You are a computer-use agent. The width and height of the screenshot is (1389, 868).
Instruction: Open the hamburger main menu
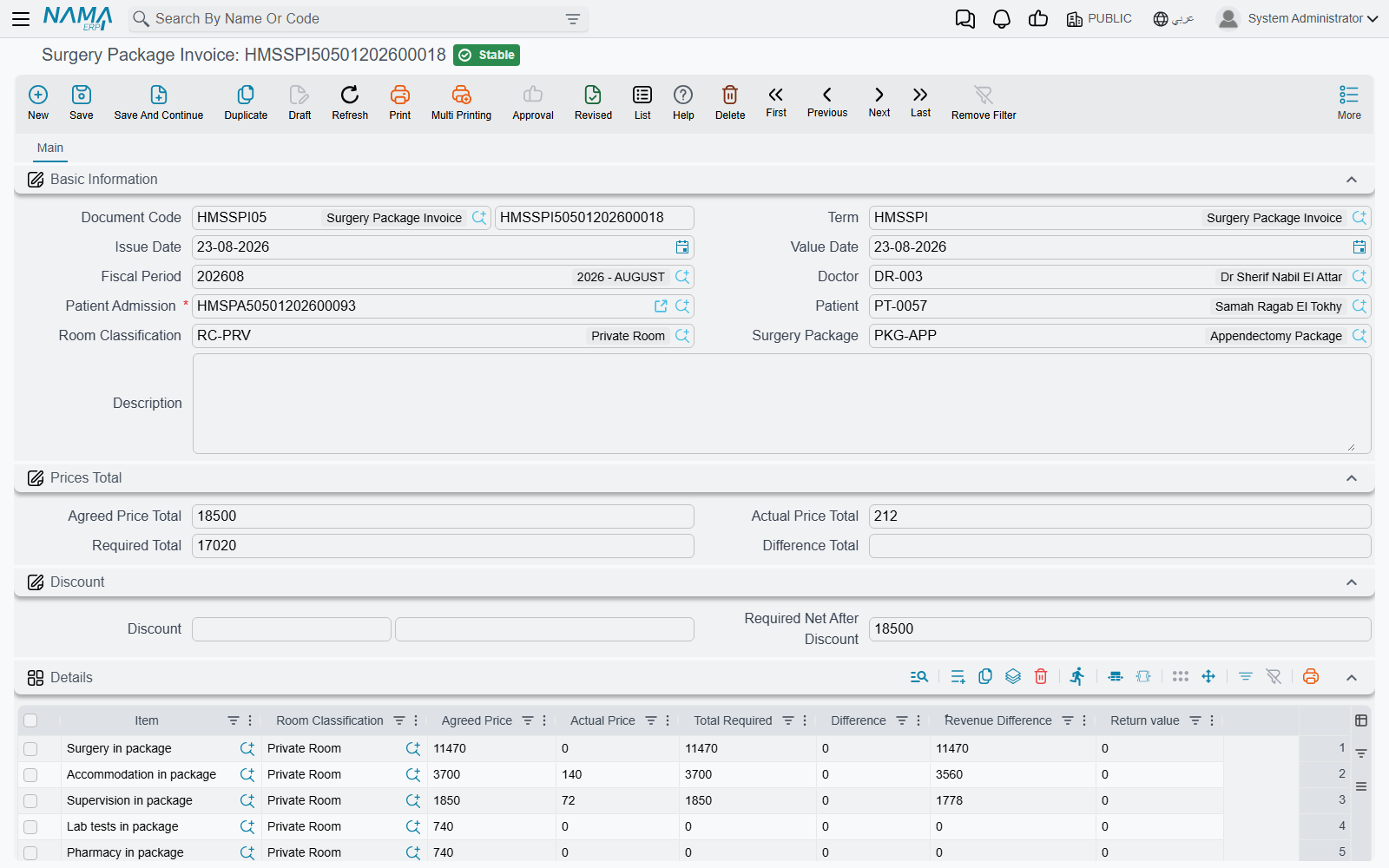coord(21,19)
